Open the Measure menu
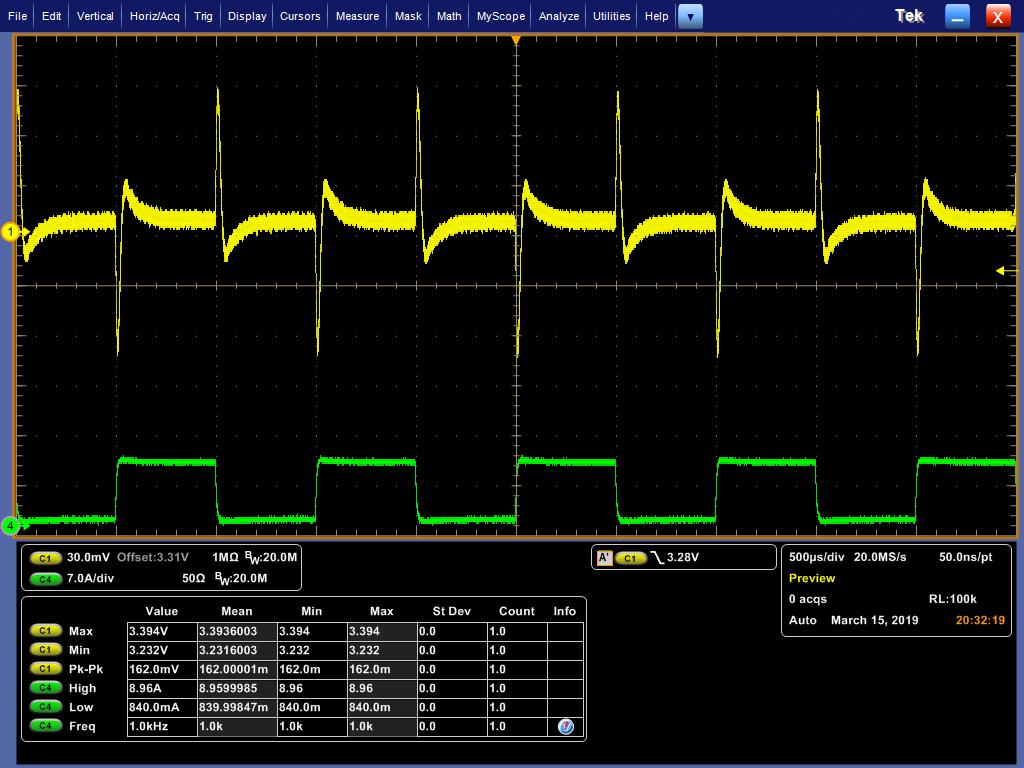 tap(357, 16)
